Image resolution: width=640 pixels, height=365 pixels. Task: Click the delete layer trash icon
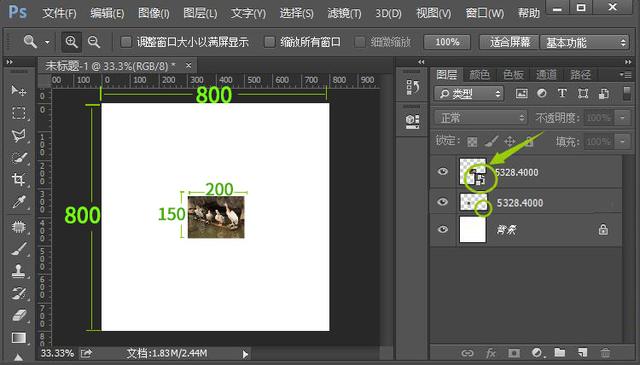tap(605, 352)
